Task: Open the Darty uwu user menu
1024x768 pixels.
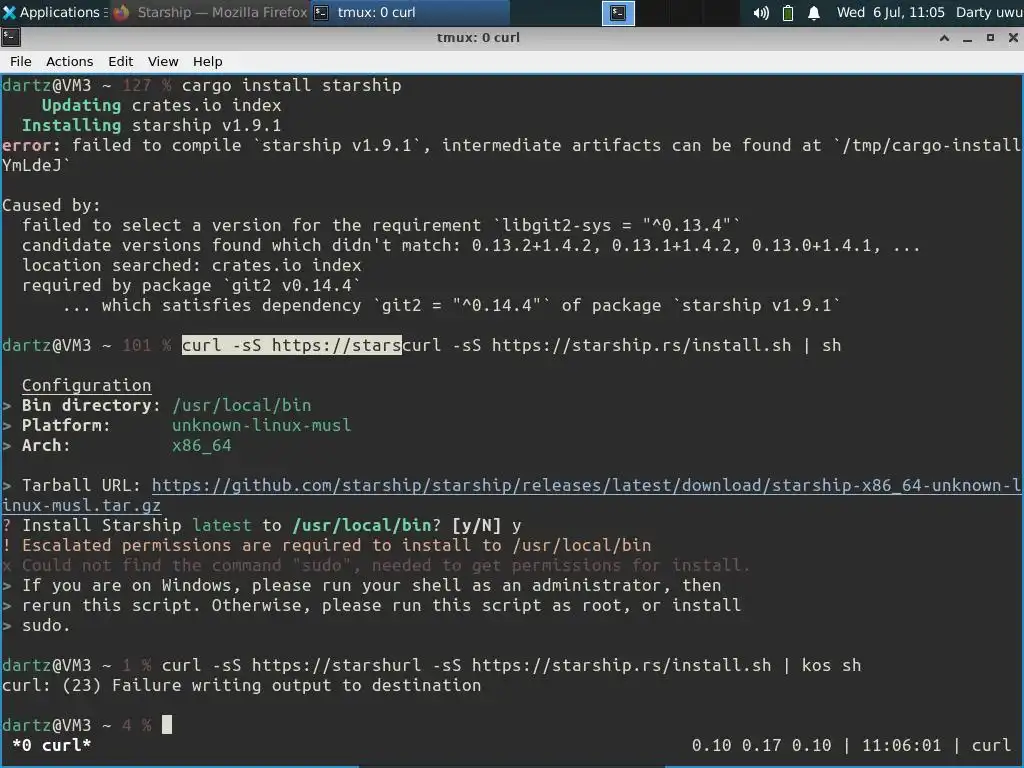Action: (x=989, y=12)
